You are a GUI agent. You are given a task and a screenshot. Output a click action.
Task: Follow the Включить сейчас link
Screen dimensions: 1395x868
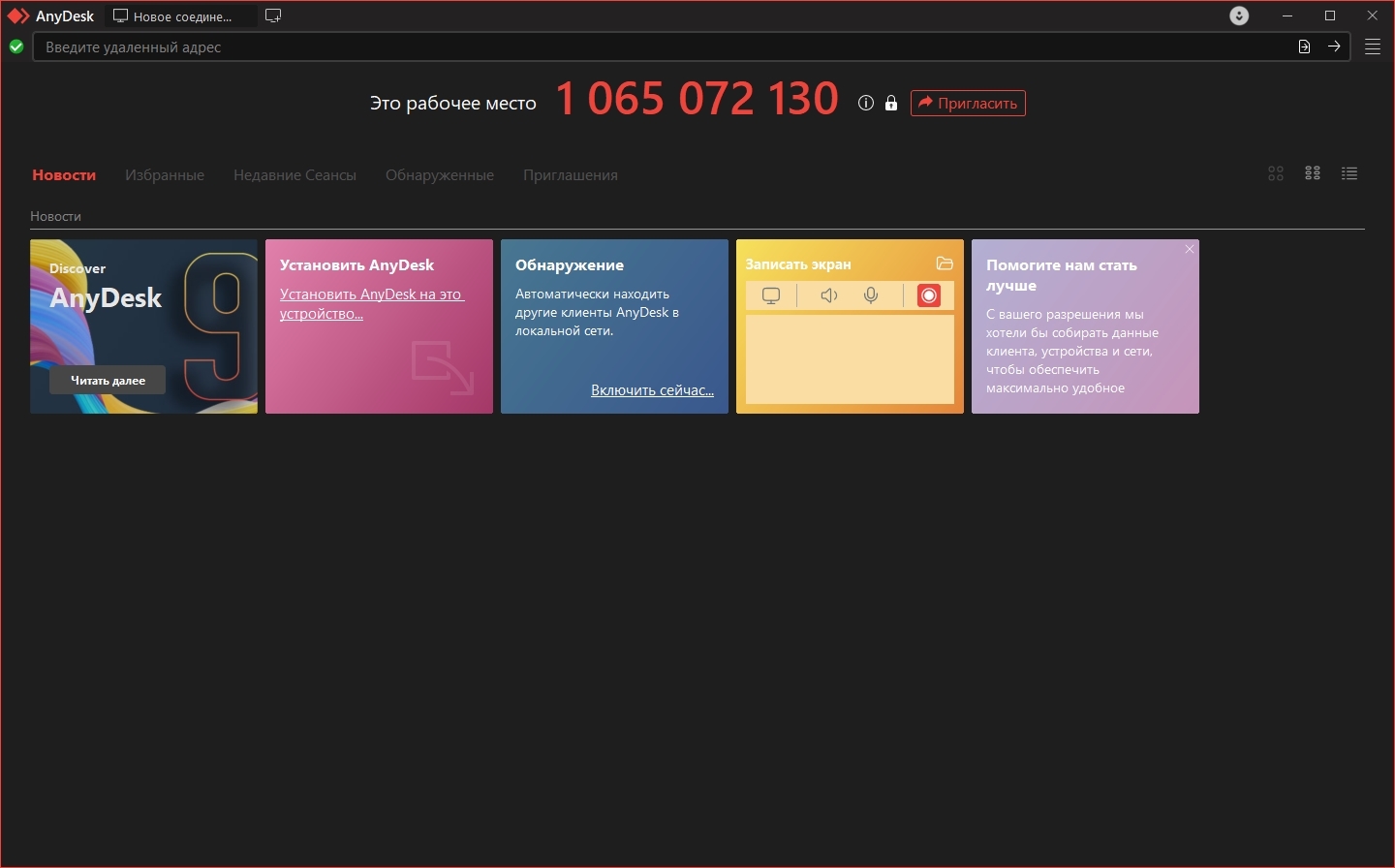pyautogui.click(x=652, y=389)
